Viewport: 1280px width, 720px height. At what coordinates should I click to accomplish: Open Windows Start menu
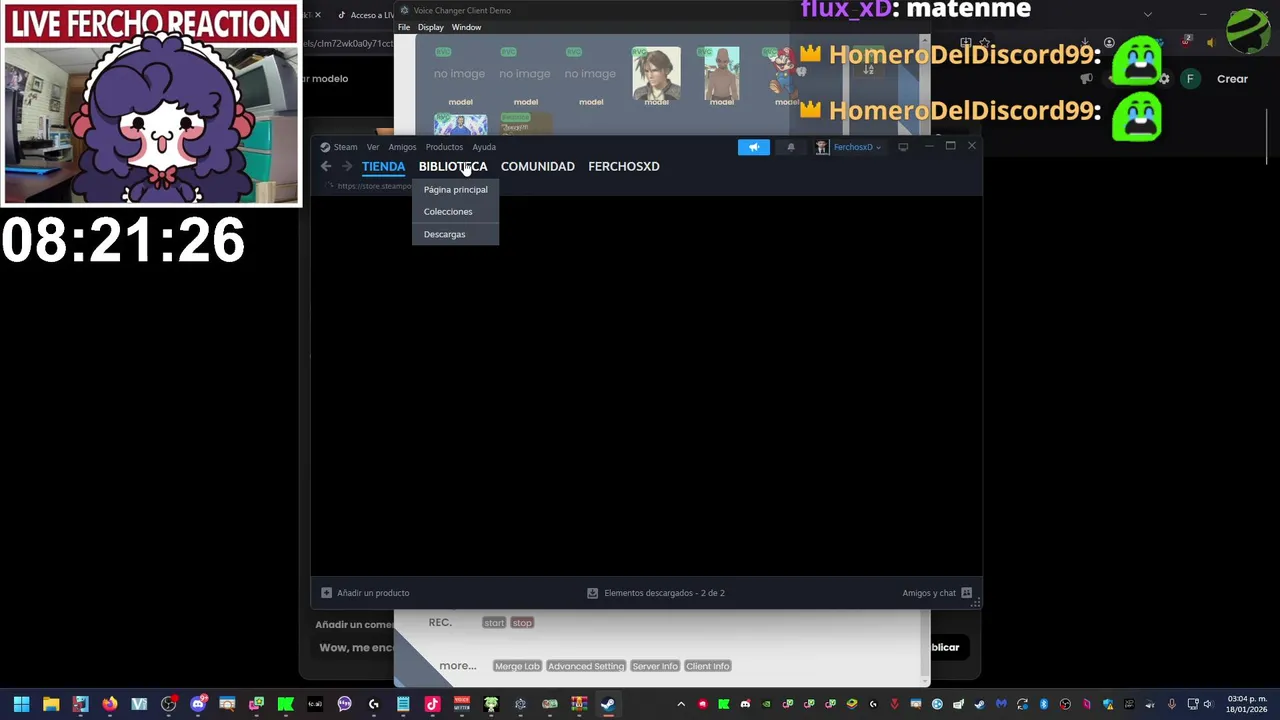tap(21, 704)
